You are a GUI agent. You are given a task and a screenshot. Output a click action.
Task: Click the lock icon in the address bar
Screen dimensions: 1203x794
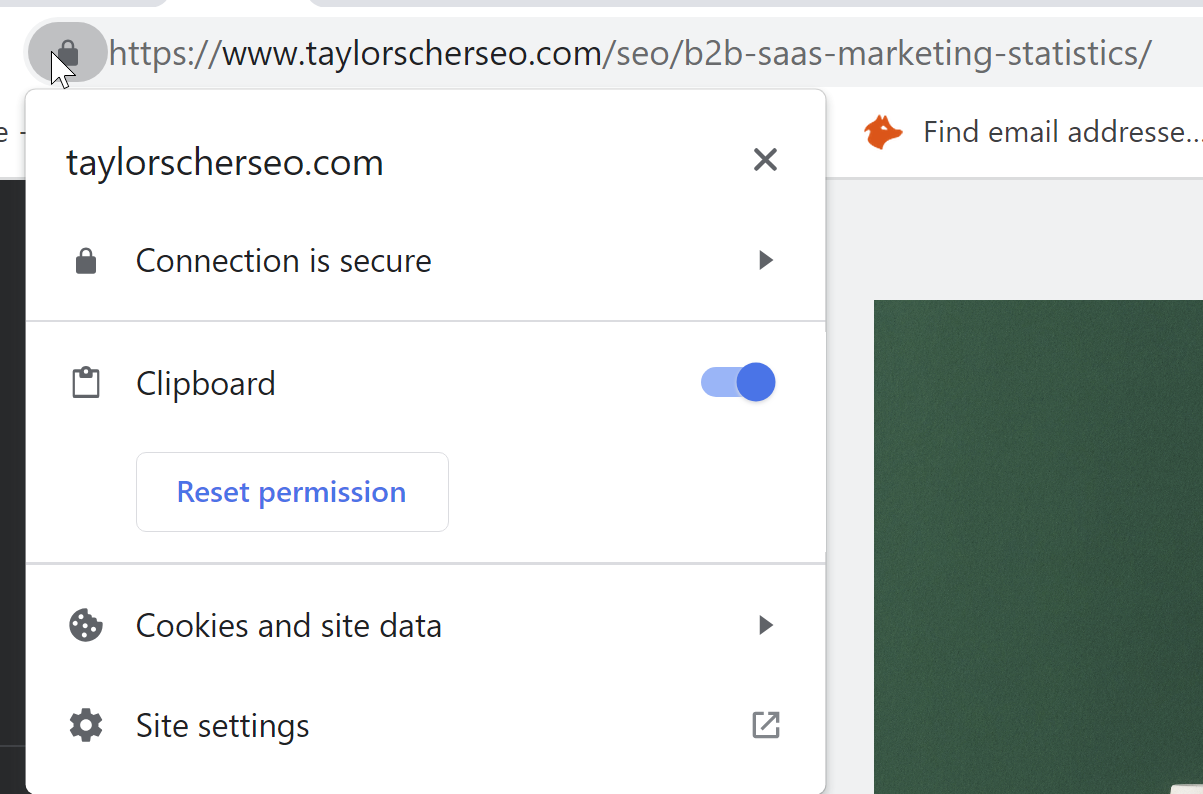tap(67, 51)
